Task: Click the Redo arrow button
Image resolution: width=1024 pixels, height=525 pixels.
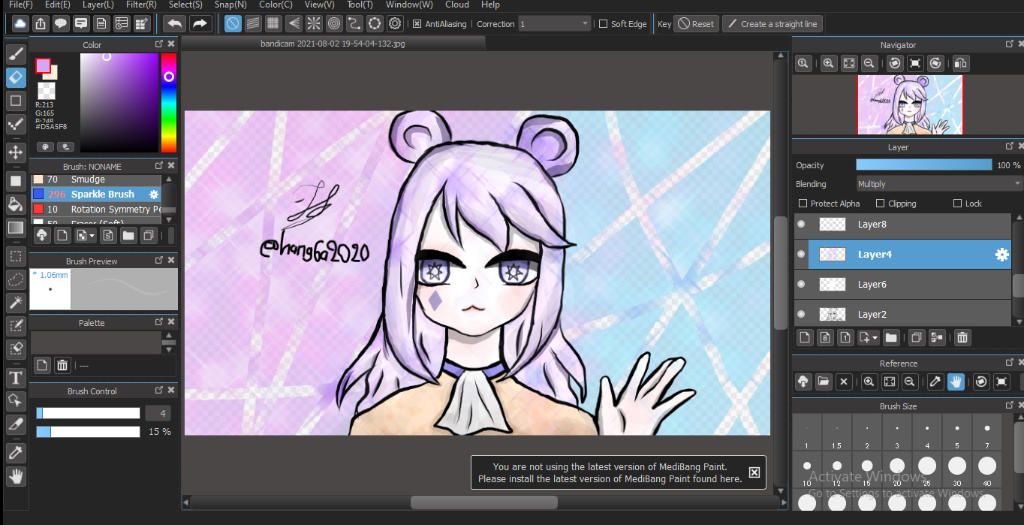Action: [200, 24]
